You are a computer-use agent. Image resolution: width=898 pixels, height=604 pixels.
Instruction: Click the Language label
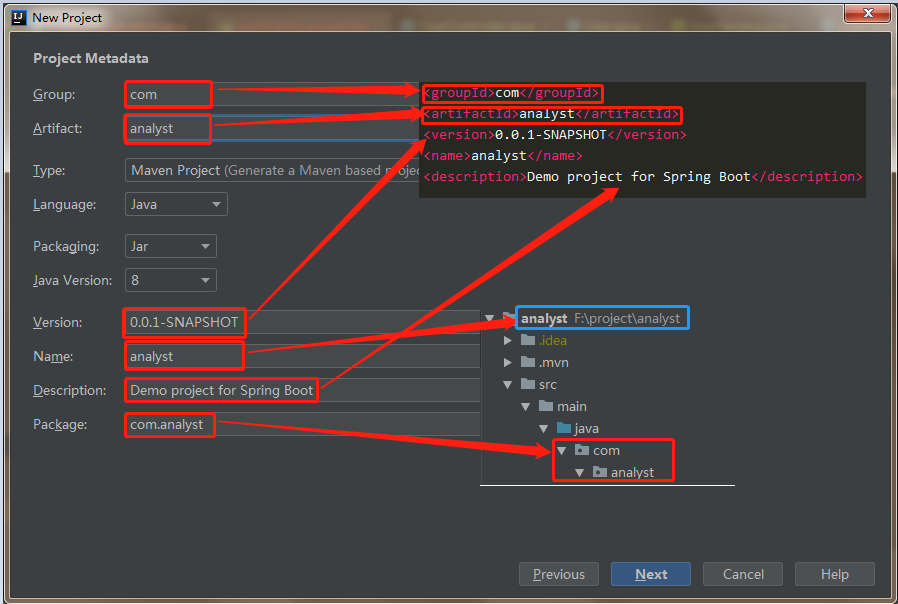point(64,204)
